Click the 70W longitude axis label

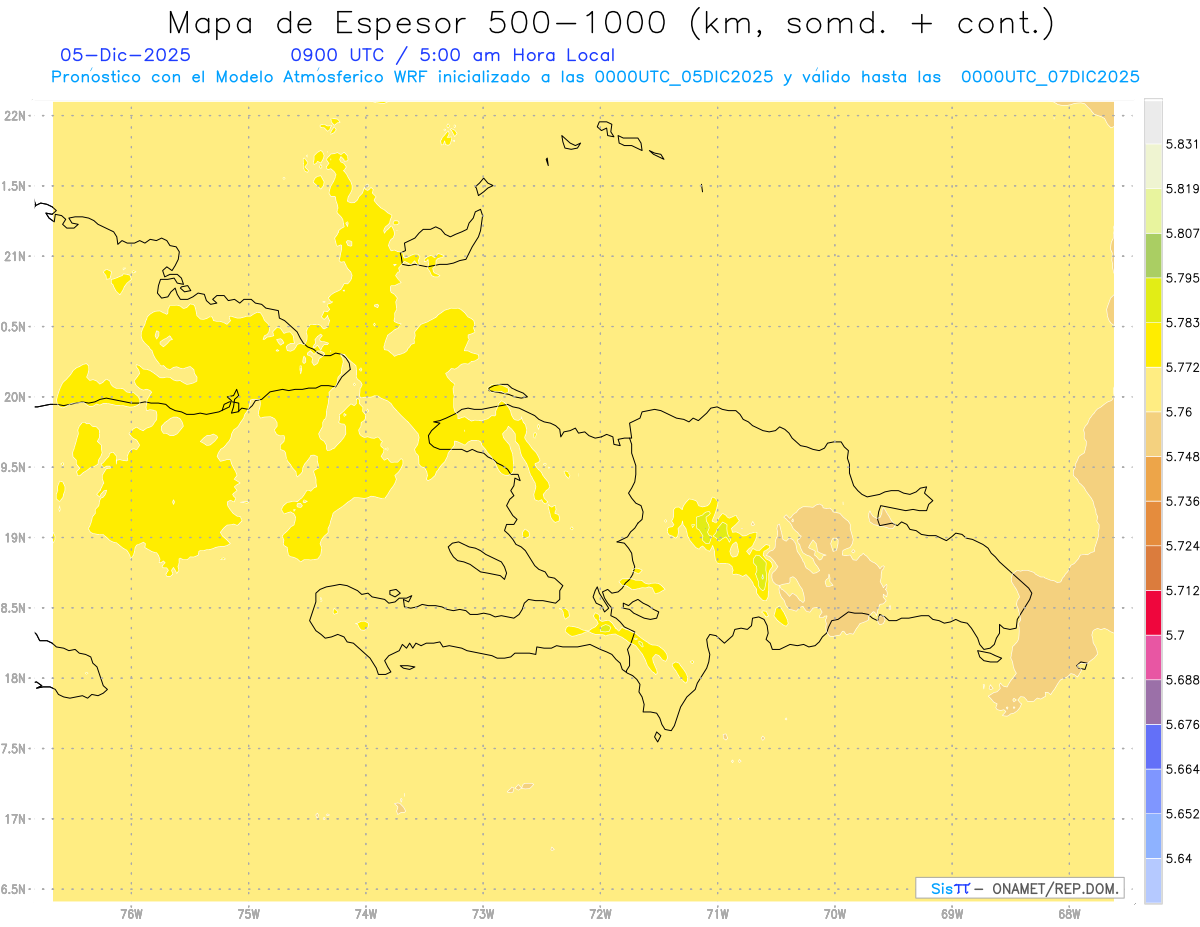click(x=835, y=914)
